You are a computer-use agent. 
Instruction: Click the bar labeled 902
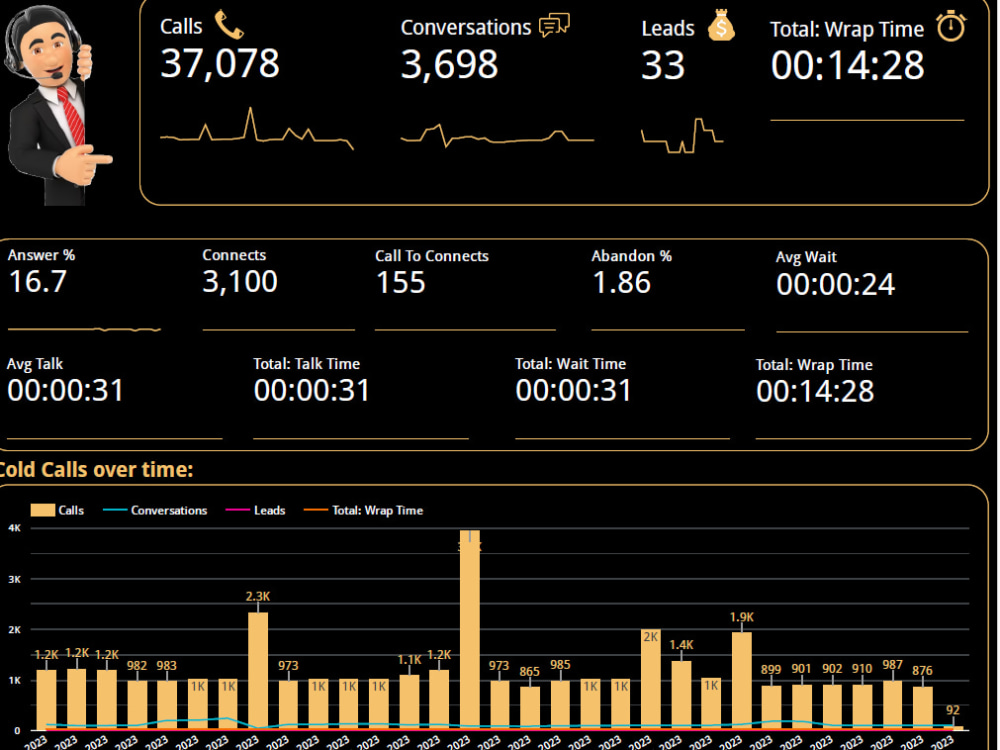(832, 706)
